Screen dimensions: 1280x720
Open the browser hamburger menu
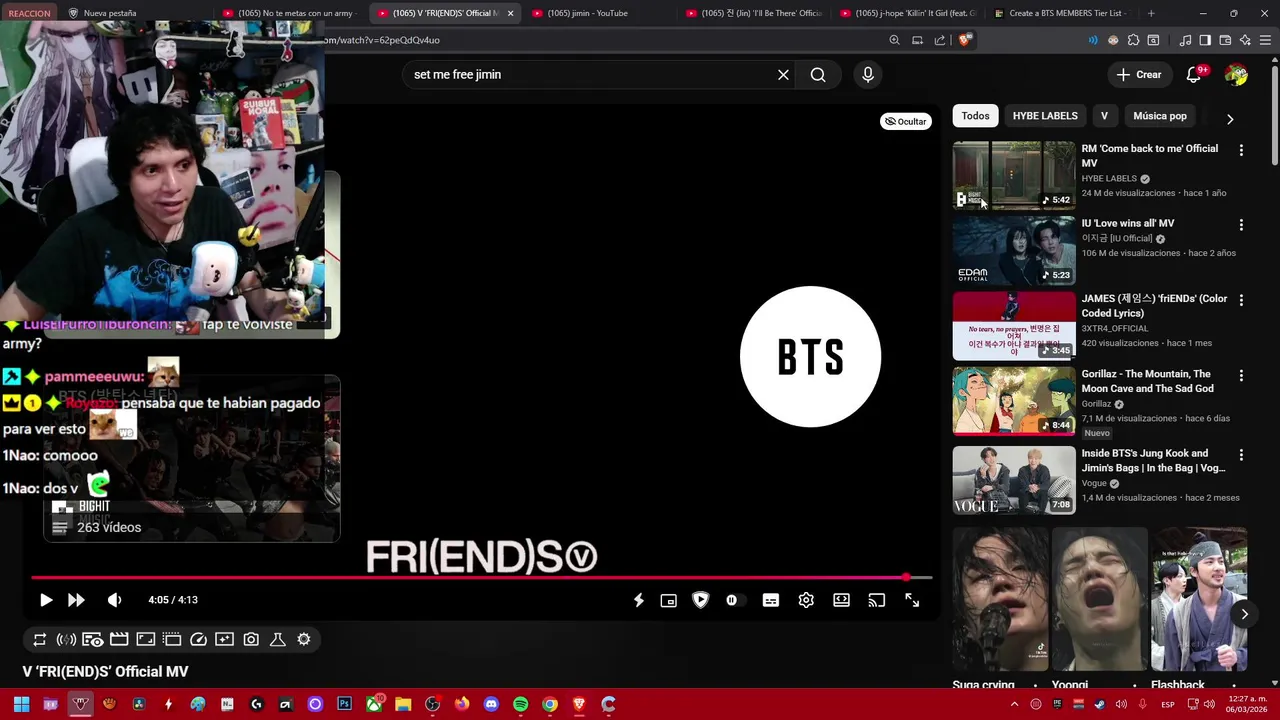pyautogui.click(x=1265, y=40)
